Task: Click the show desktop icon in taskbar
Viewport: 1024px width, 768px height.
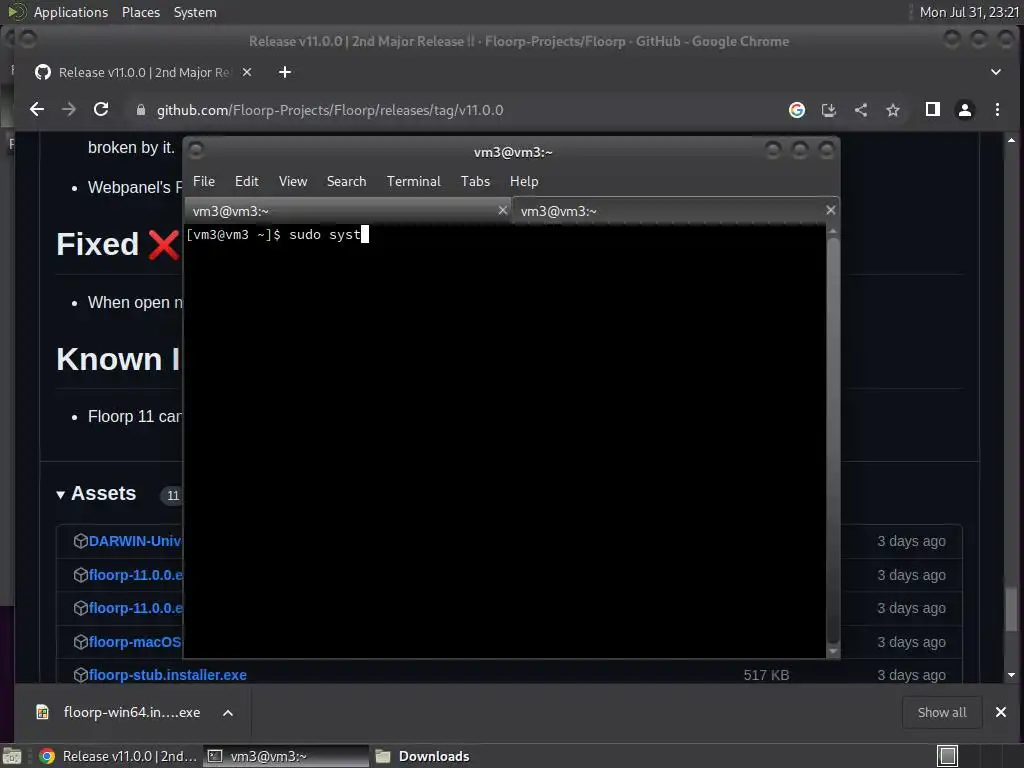Action: click(x=12, y=756)
